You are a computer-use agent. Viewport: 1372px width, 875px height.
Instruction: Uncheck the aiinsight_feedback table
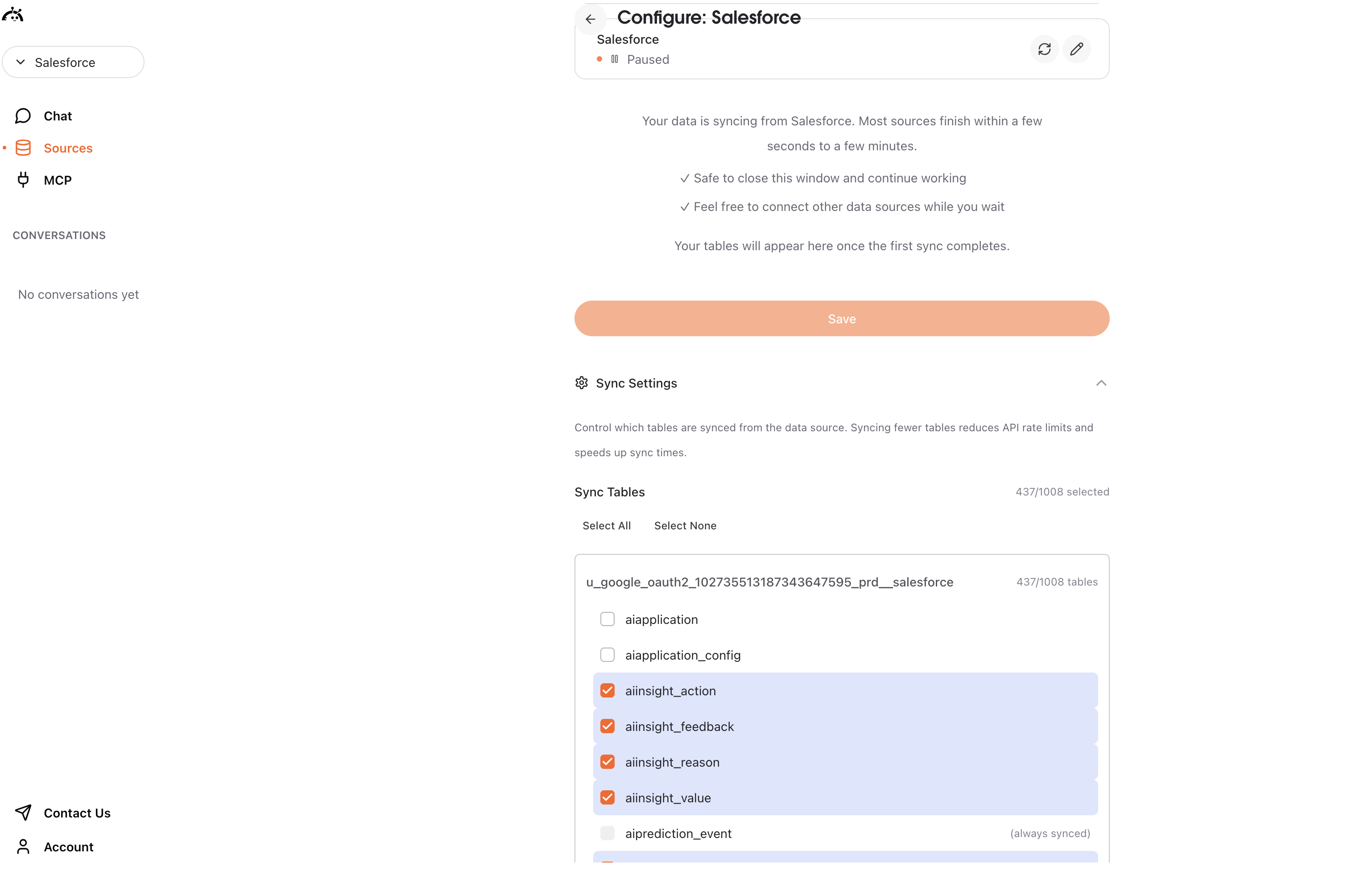[607, 726]
